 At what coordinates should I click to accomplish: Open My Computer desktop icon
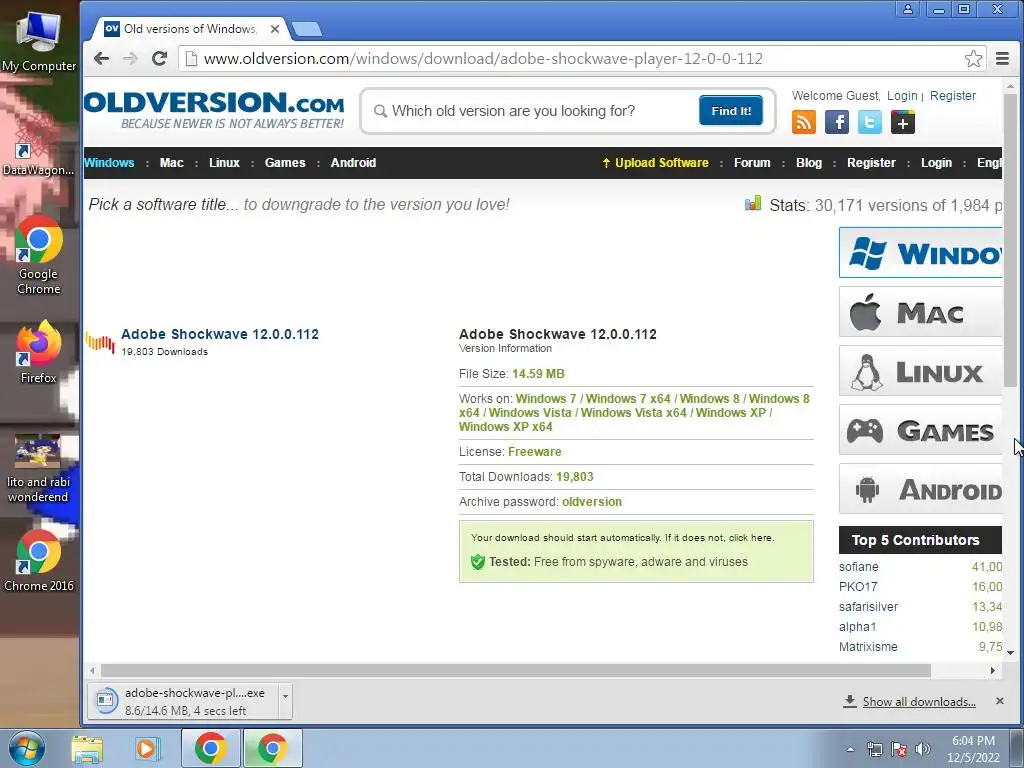pyautogui.click(x=39, y=40)
